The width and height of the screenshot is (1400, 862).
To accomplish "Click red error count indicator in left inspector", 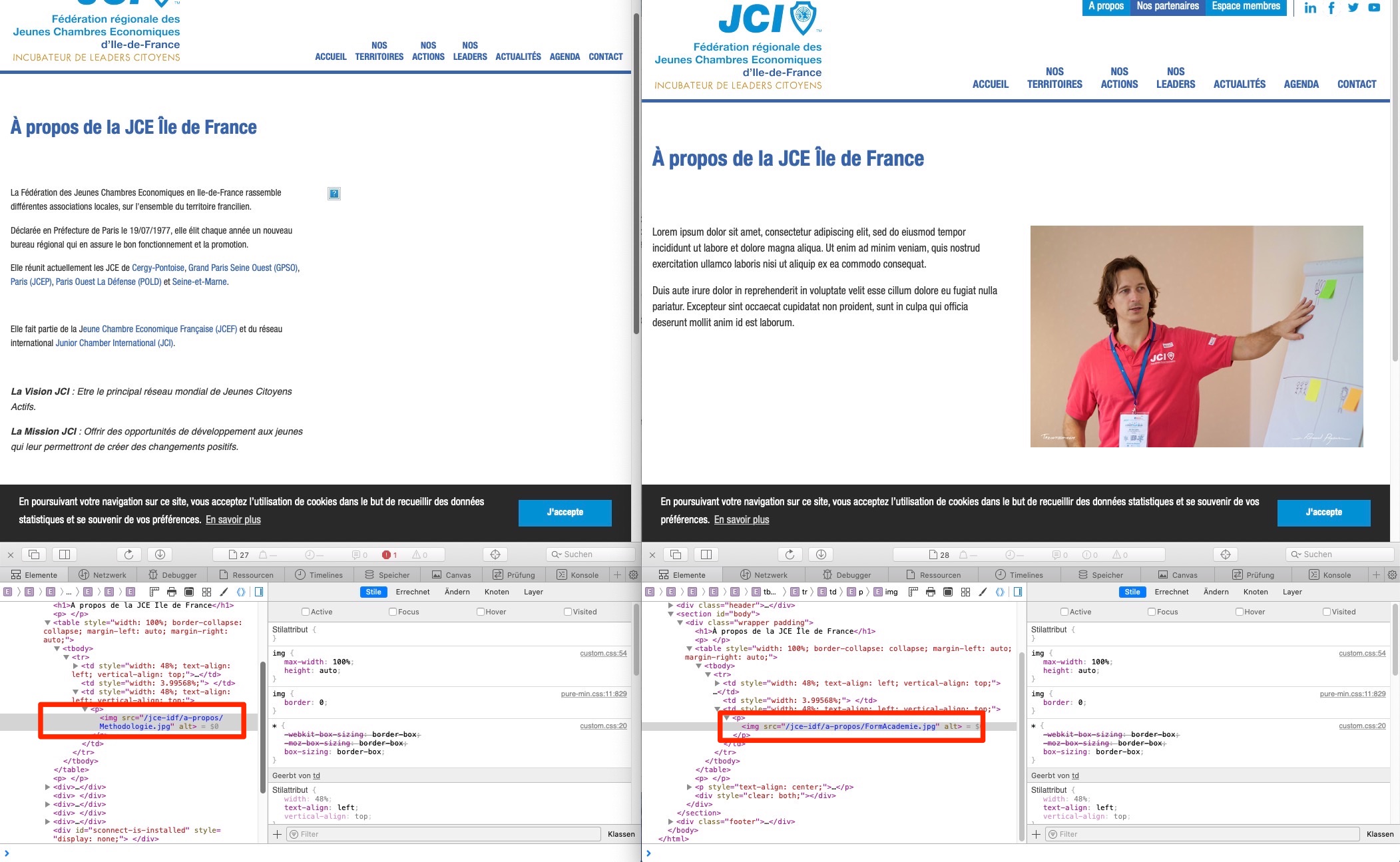I will (x=390, y=554).
